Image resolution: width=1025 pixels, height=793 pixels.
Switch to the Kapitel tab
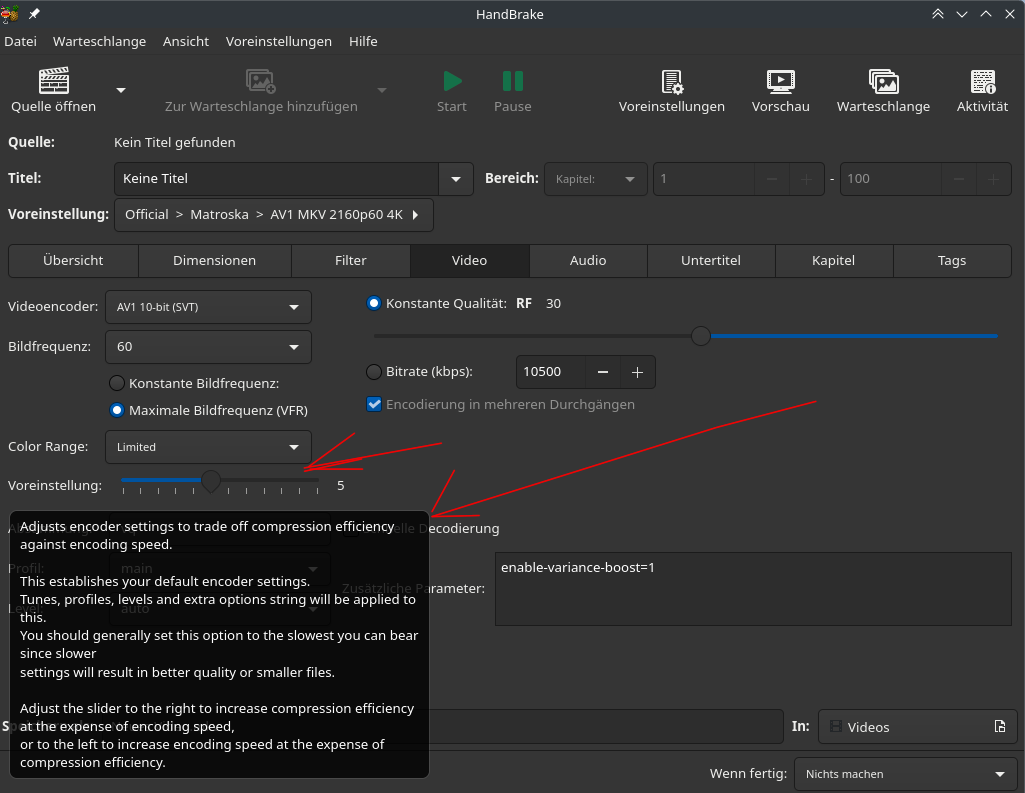coord(833,260)
